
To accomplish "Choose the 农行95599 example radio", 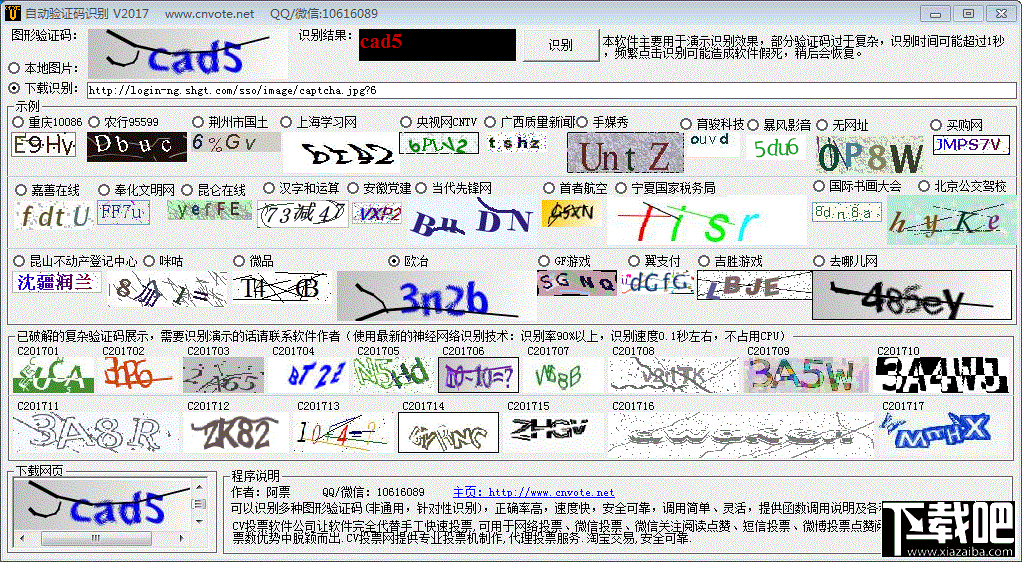I will point(94,122).
